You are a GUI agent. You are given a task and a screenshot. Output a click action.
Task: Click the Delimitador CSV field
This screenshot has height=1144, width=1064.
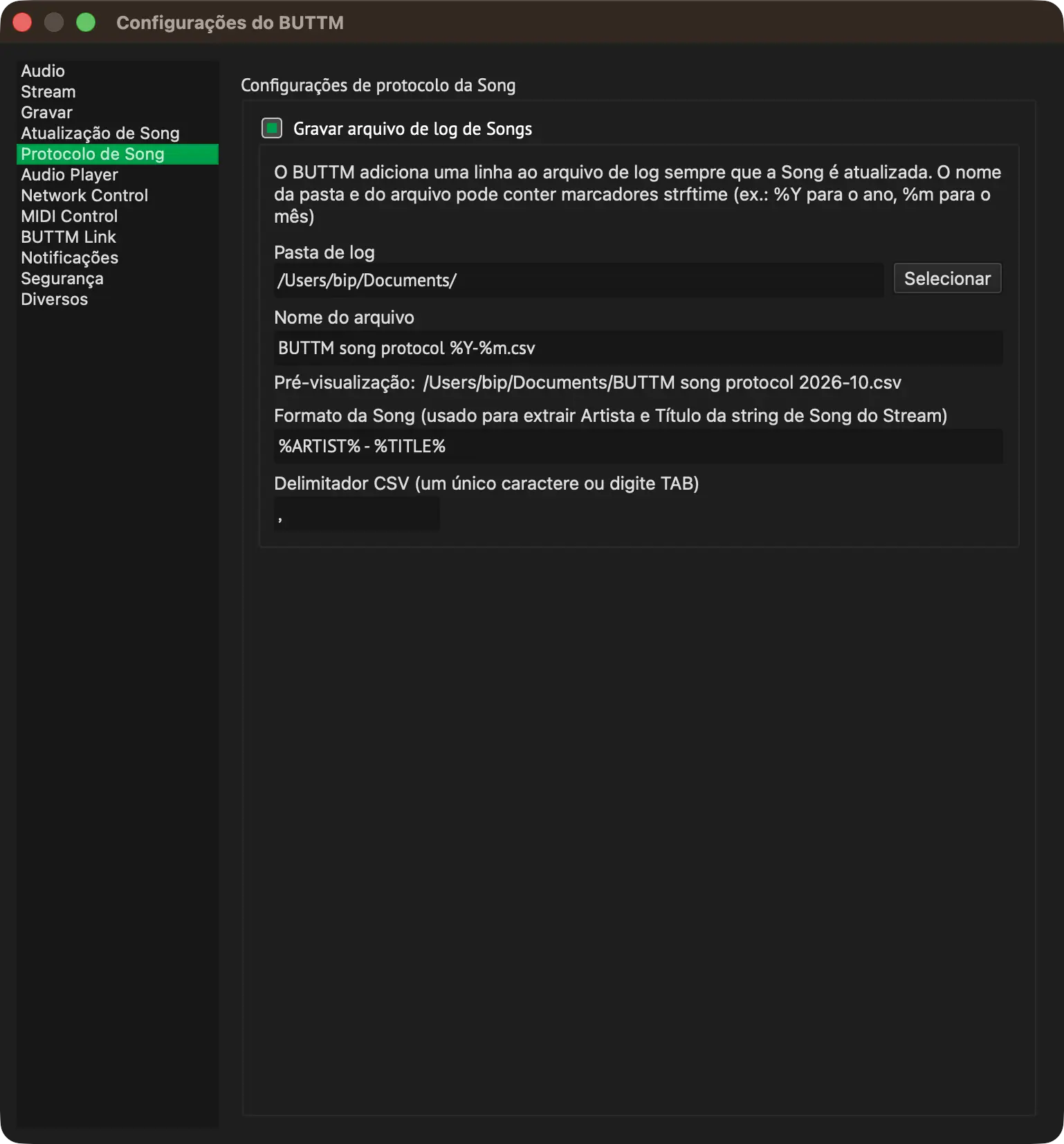(x=357, y=514)
